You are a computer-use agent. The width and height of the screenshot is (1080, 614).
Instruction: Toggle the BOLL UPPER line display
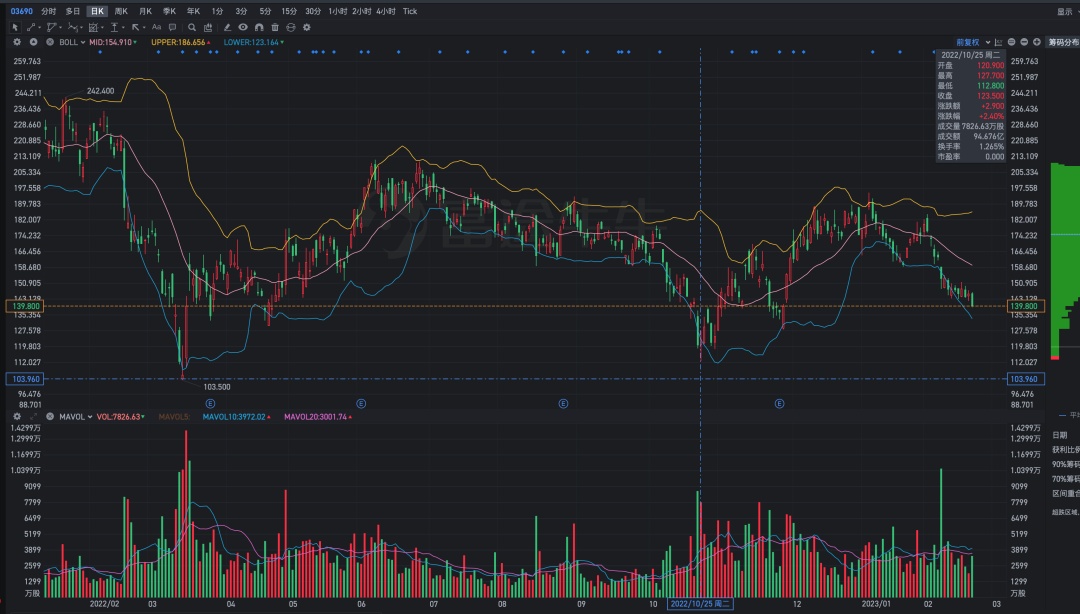(x=179, y=42)
